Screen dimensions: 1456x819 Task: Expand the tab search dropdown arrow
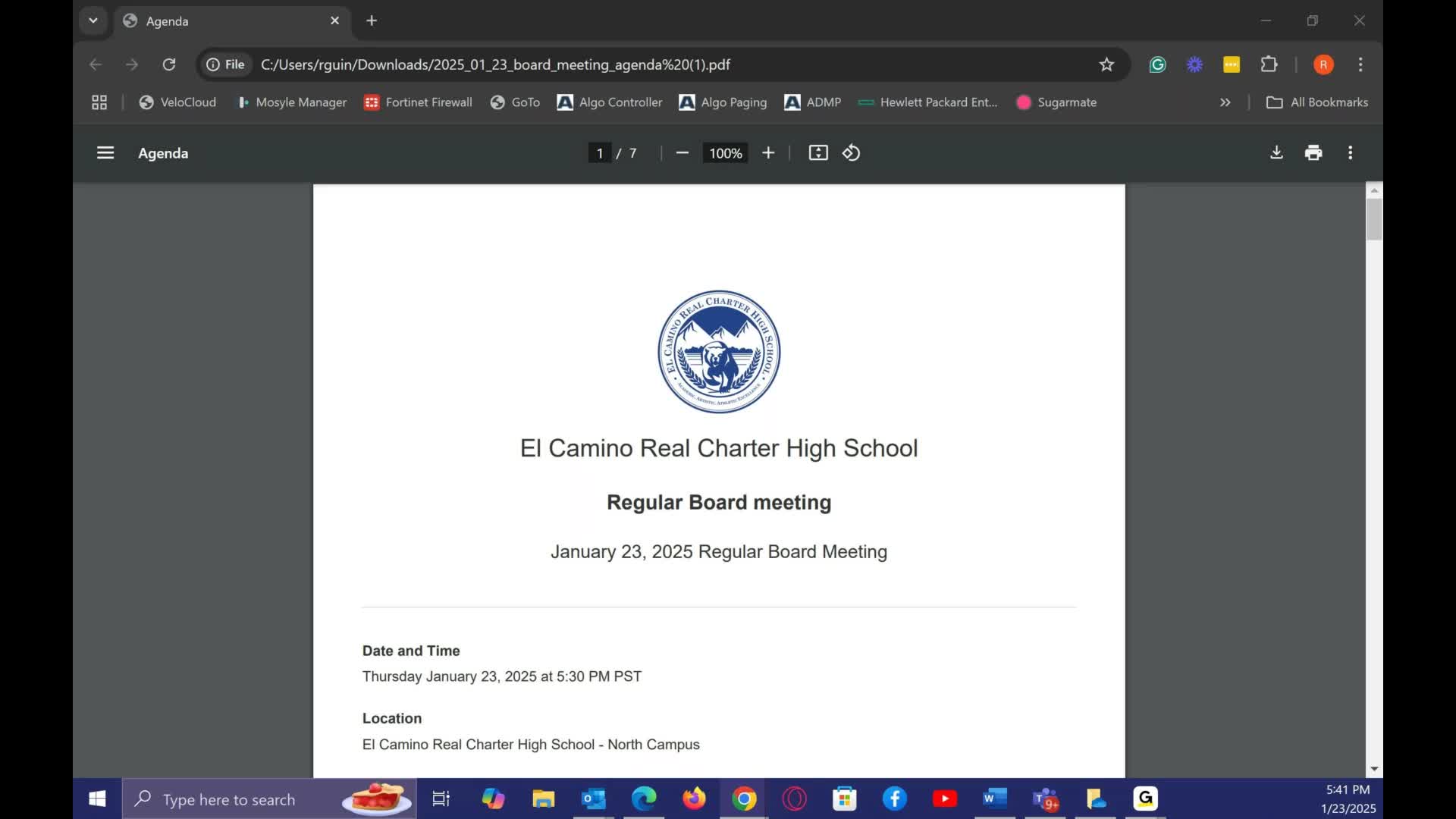point(93,20)
